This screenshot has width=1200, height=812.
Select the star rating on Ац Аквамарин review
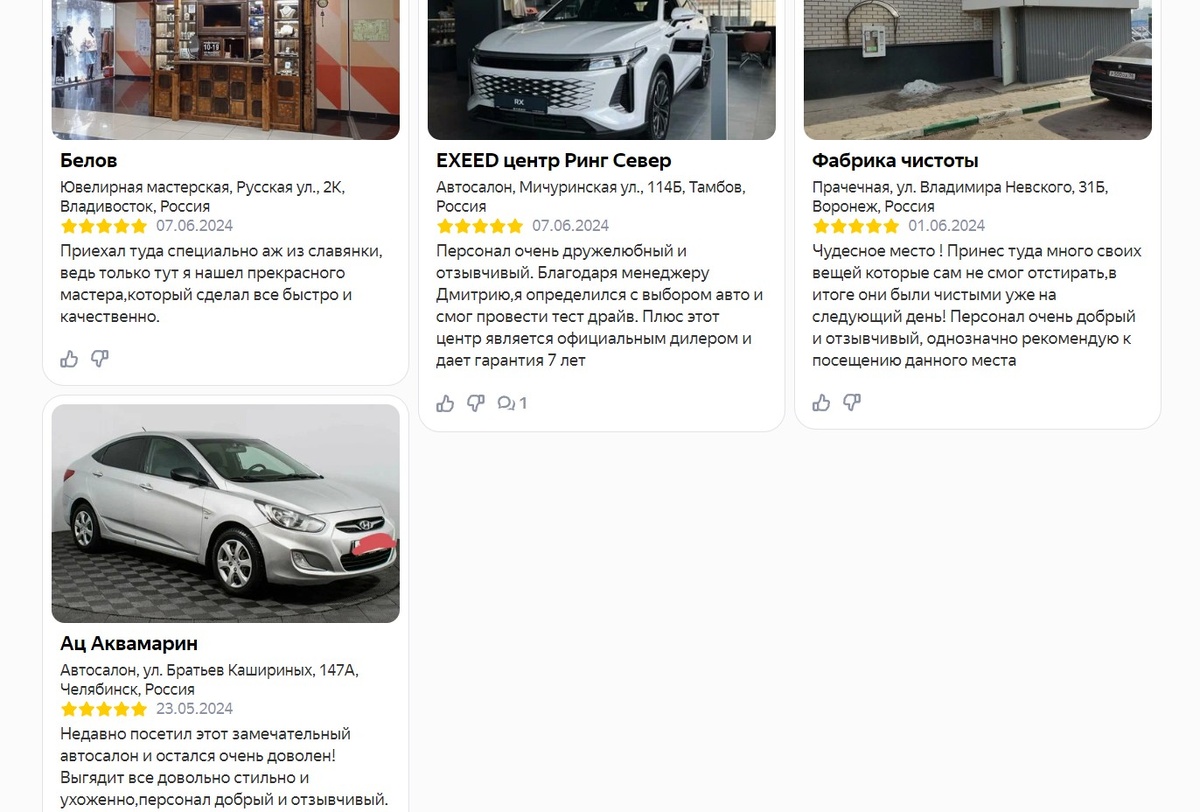click(104, 709)
